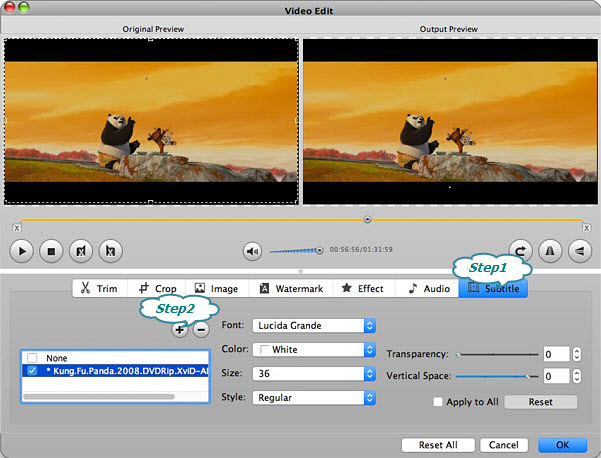
Task: Check the None subtitle checkbox
Action: [x=32, y=358]
